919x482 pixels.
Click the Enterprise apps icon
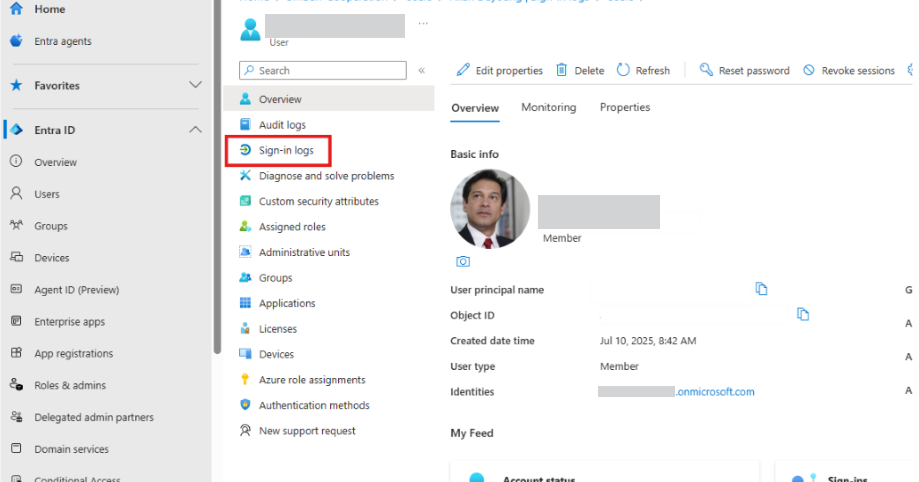(x=16, y=321)
